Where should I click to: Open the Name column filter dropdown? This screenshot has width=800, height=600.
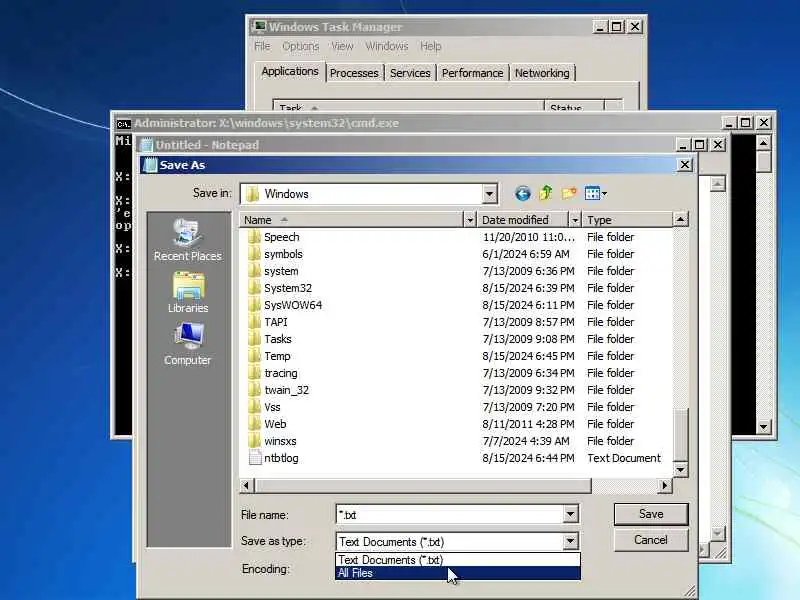(x=469, y=220)
